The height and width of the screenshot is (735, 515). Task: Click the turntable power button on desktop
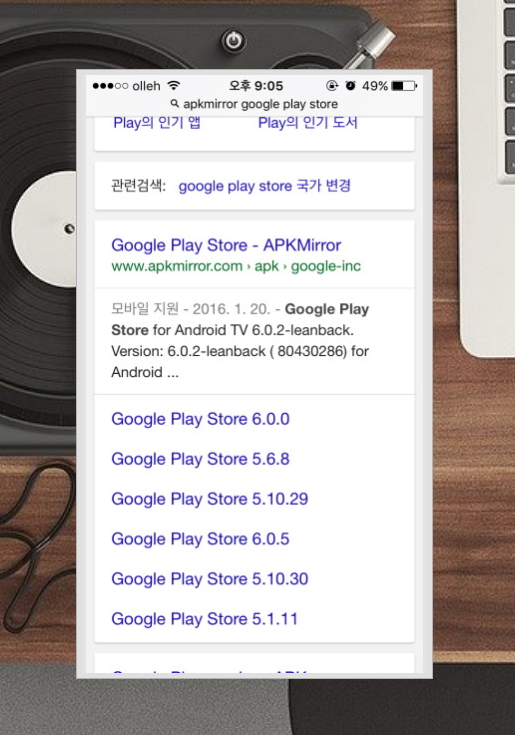[x=233, y=41]
